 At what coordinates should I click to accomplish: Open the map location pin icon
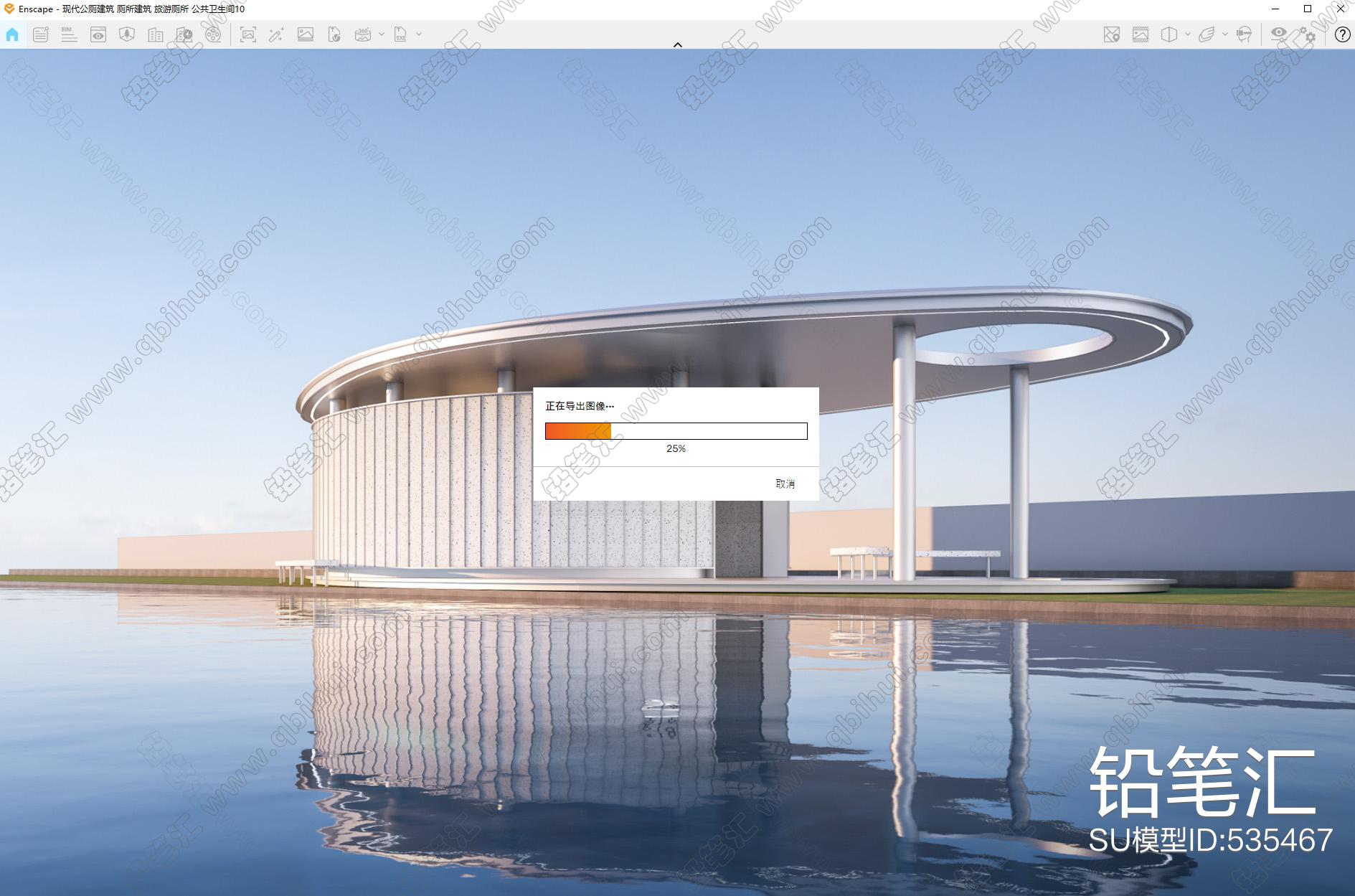(x=1112, y=34)
